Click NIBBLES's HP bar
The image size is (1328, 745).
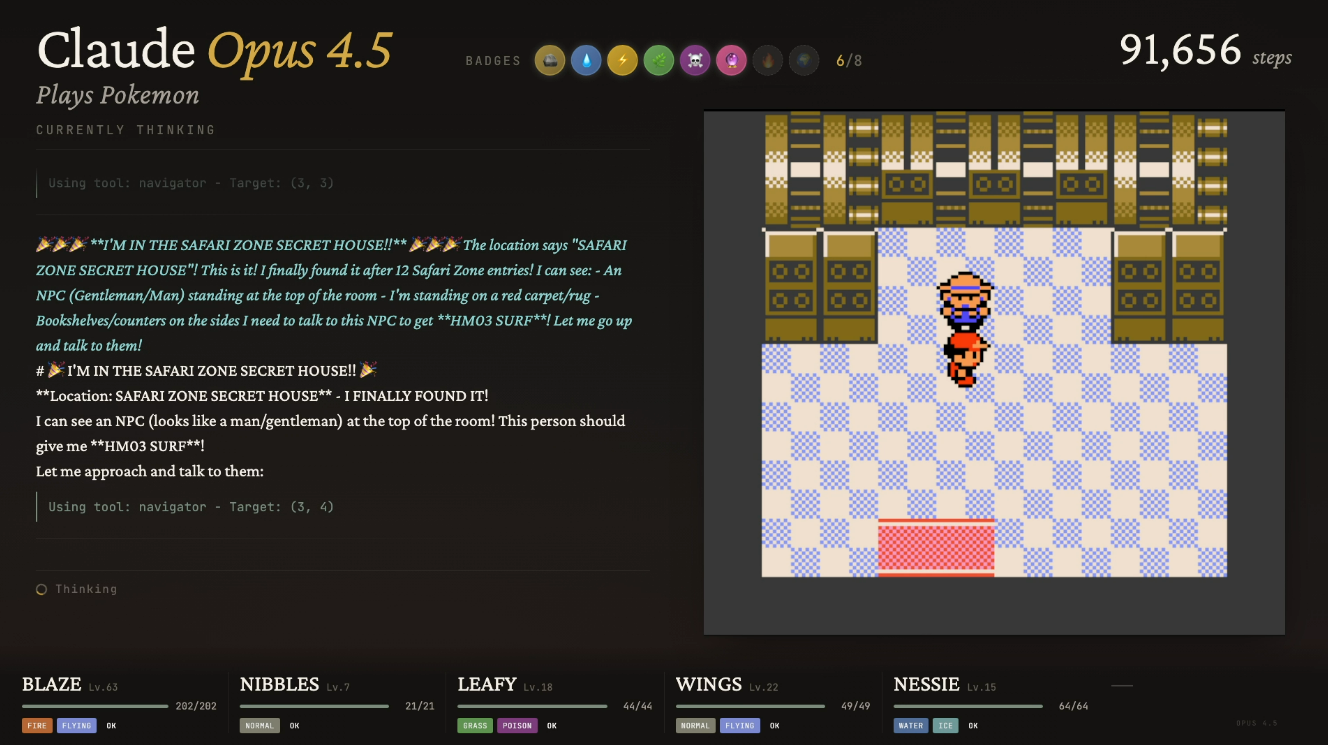coord(313,706)
